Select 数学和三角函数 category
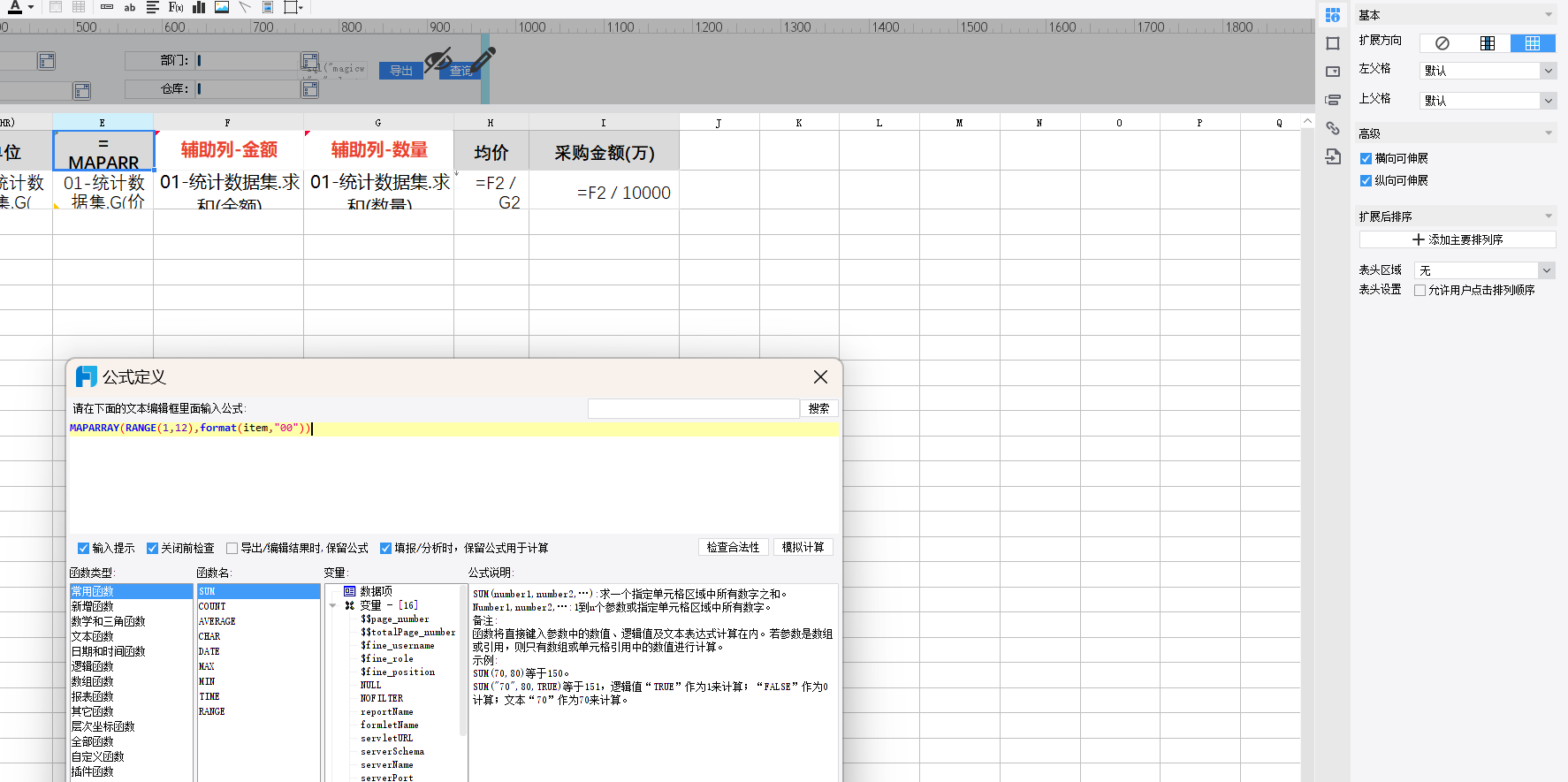This screenshot has height=782, width=1568. pos(131,621)
